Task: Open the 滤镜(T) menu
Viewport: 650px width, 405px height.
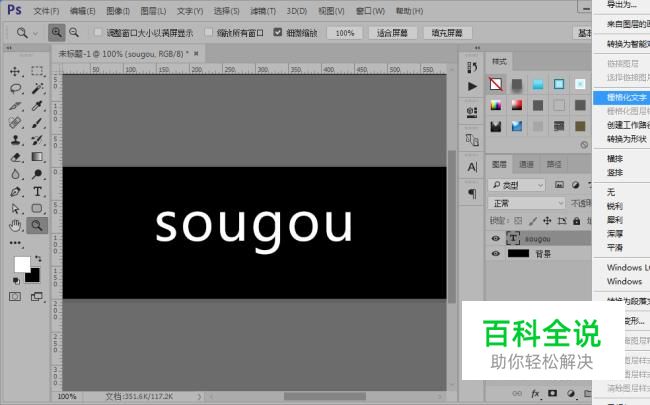Action: 263,11
